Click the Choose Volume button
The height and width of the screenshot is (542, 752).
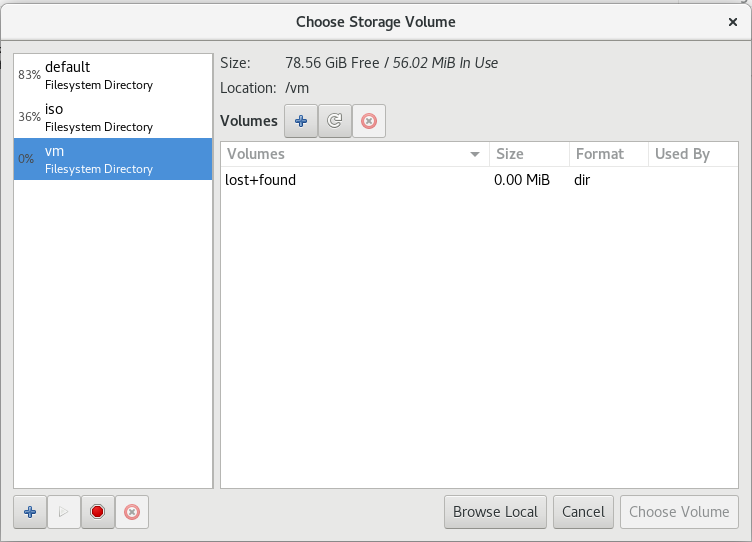pyautogui.click(x=679, y=512)
